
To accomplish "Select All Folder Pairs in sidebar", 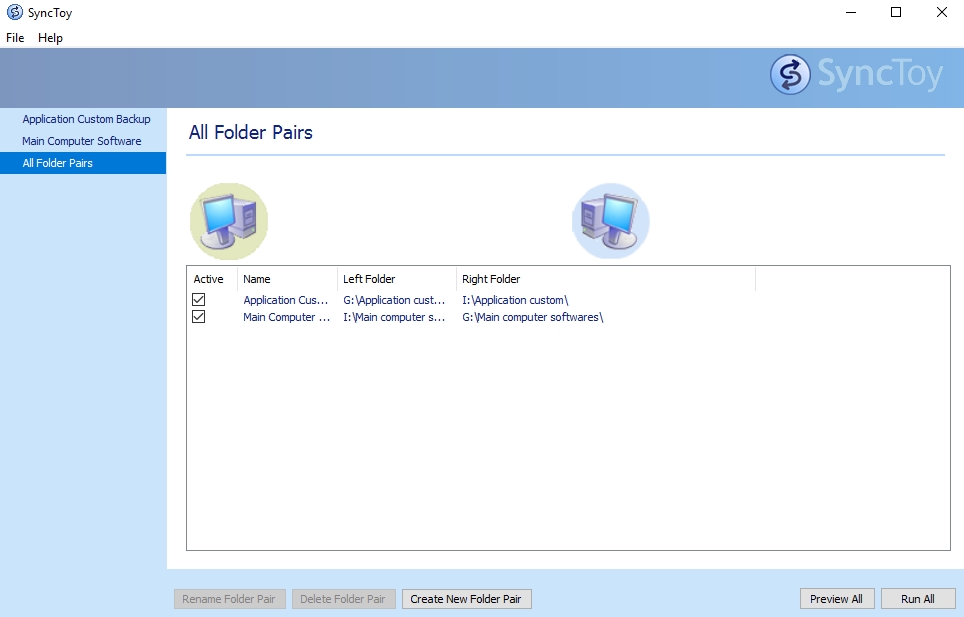I will (83, 163).
